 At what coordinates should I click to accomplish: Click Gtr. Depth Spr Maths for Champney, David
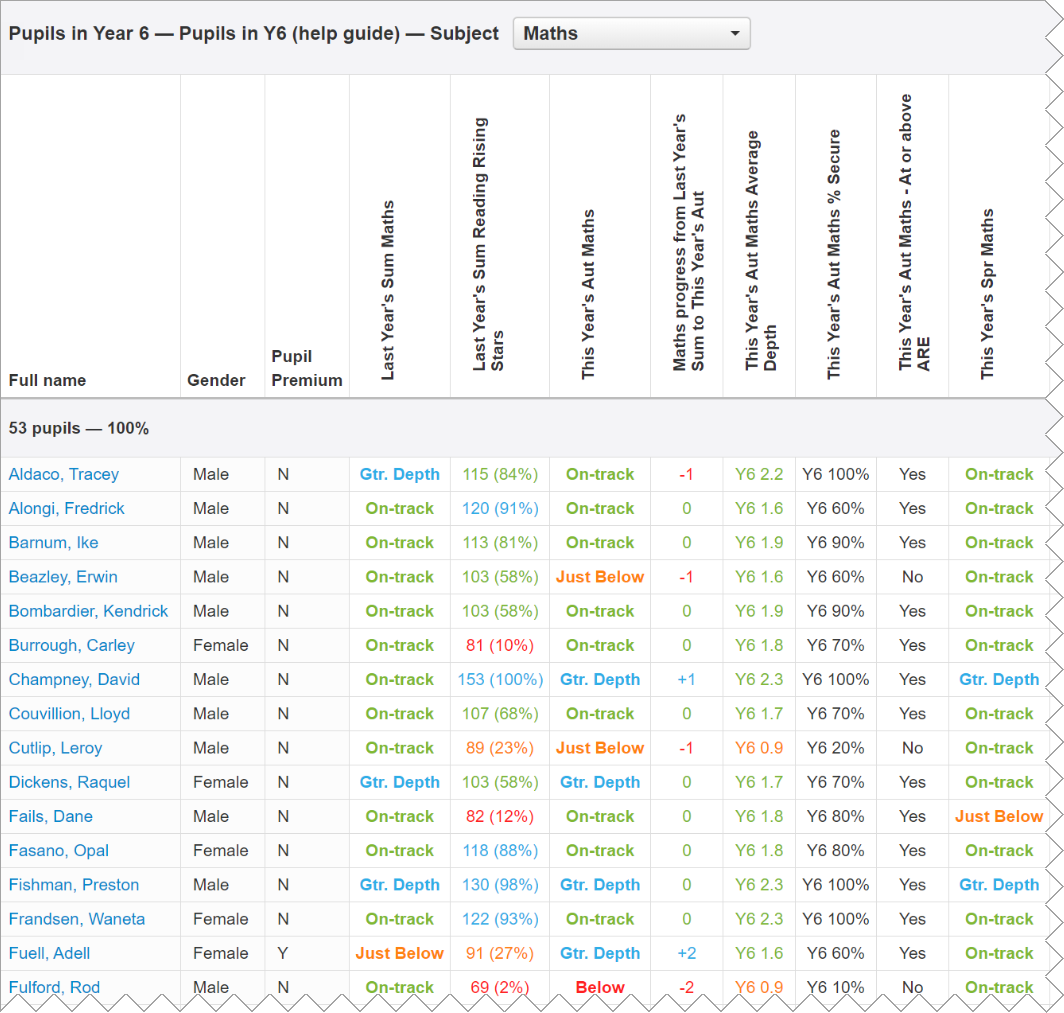[999, 679]
